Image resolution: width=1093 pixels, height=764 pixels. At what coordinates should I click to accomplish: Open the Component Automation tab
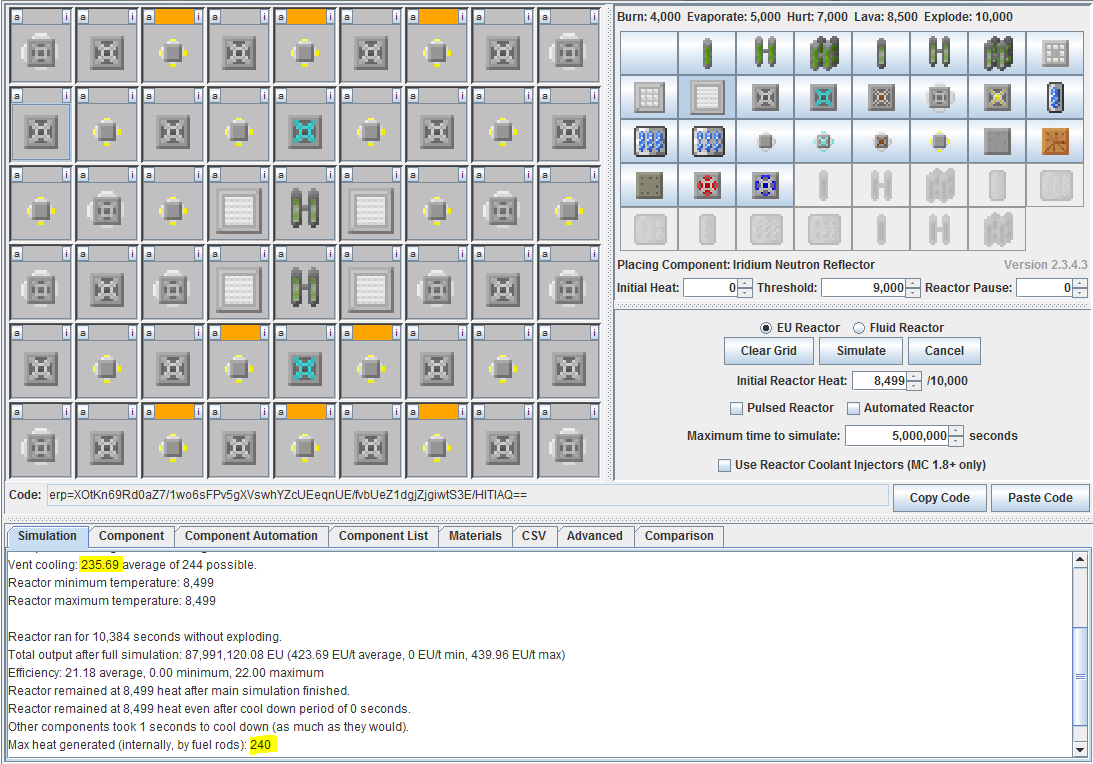[x=251, y=536]
